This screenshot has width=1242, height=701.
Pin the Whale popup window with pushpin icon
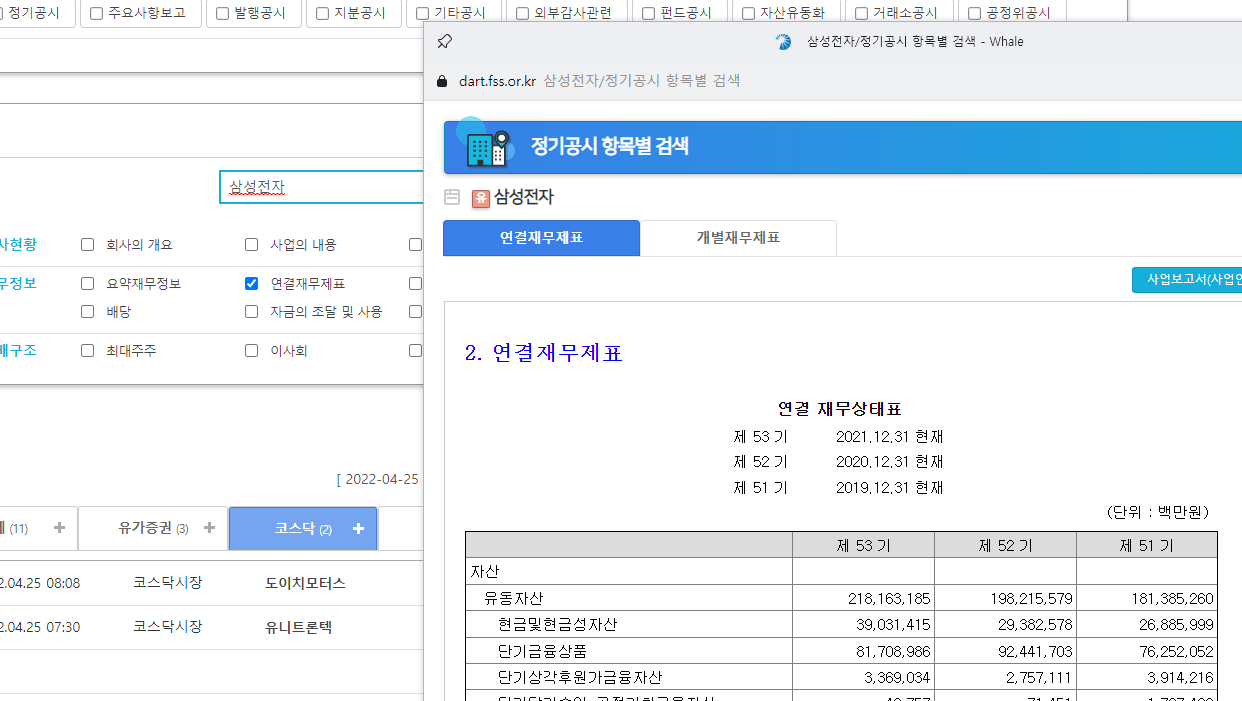[445, 41]
